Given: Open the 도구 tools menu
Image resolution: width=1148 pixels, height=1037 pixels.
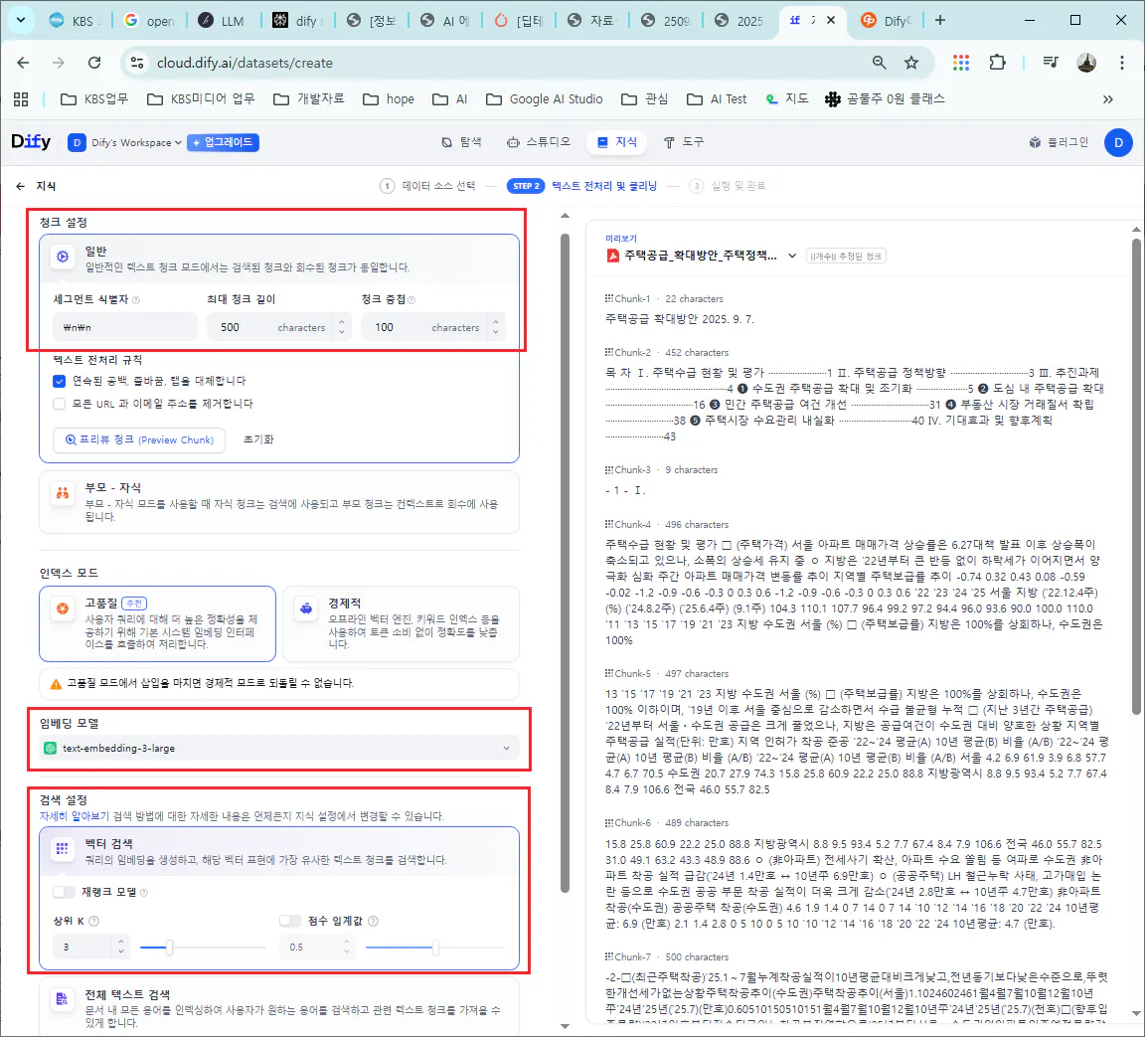Looking at the screenshot, I should (683, 142).
